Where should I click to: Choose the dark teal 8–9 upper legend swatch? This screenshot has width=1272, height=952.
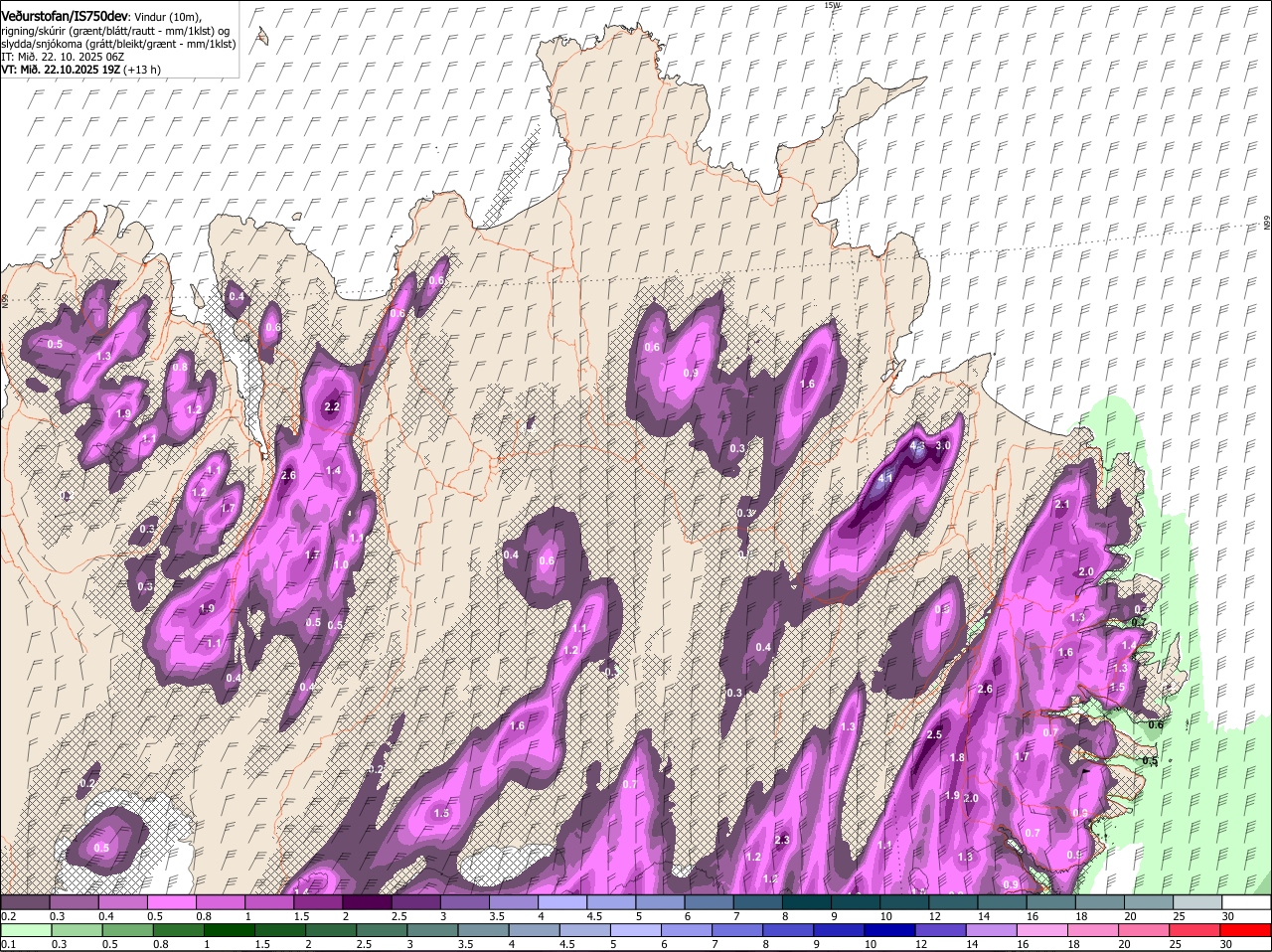coord(805,902)
